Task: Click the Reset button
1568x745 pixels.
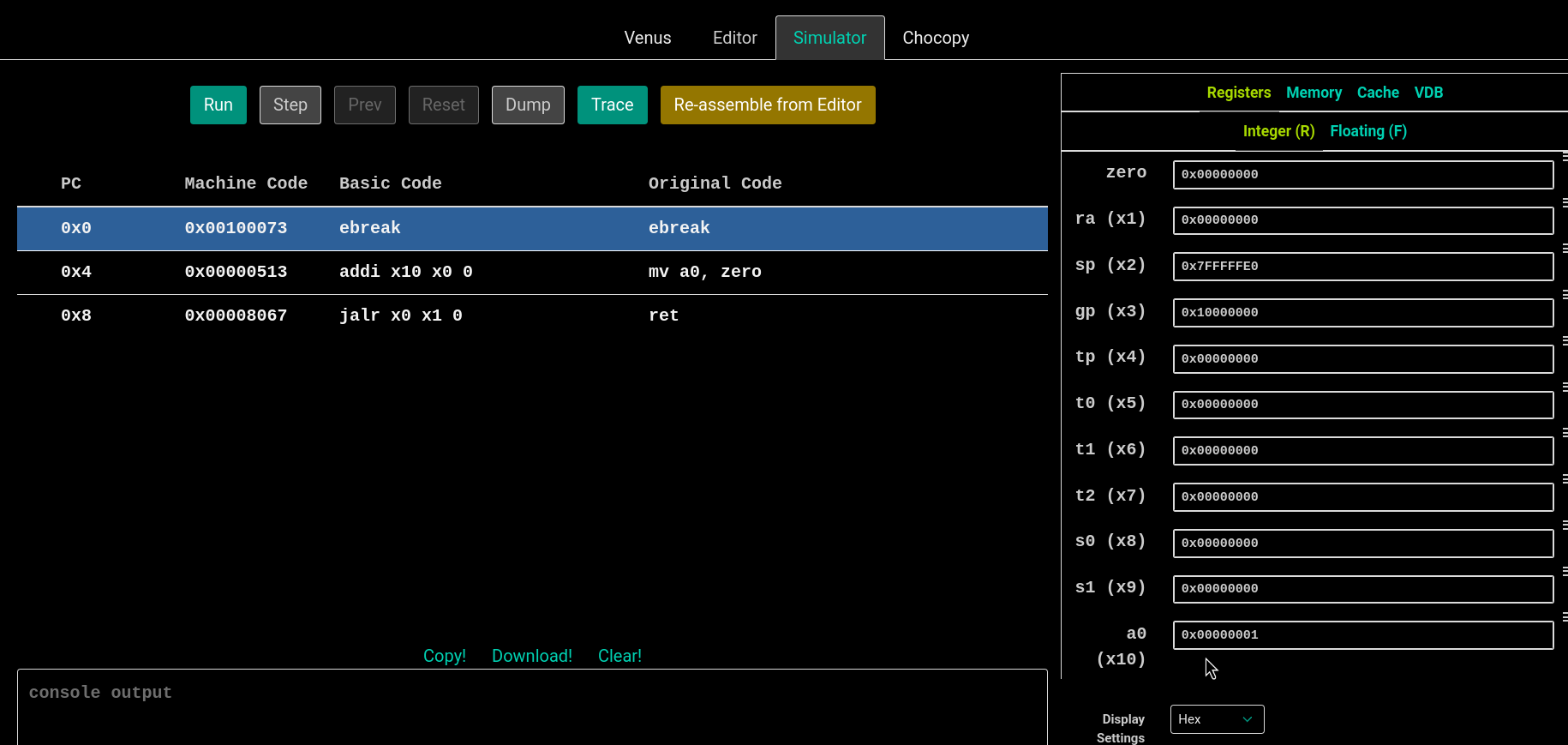Action: pyautogui.click(x=444, y=105)
